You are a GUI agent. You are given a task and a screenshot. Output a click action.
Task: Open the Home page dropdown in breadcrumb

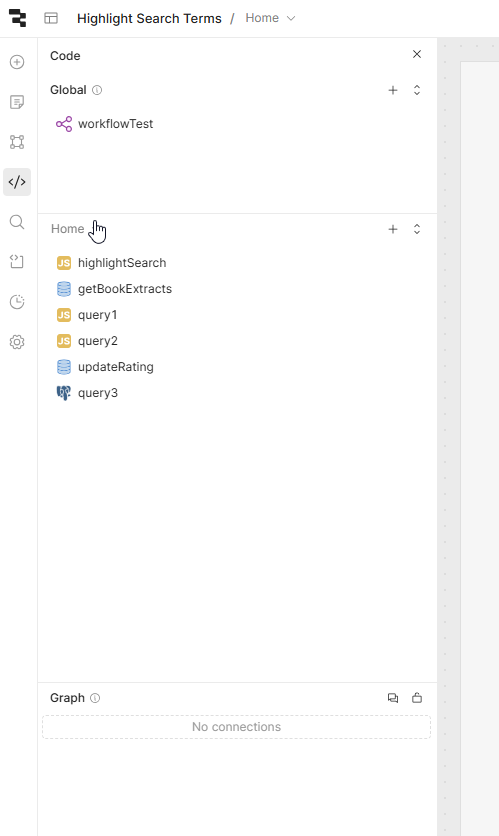click(270, 18)
